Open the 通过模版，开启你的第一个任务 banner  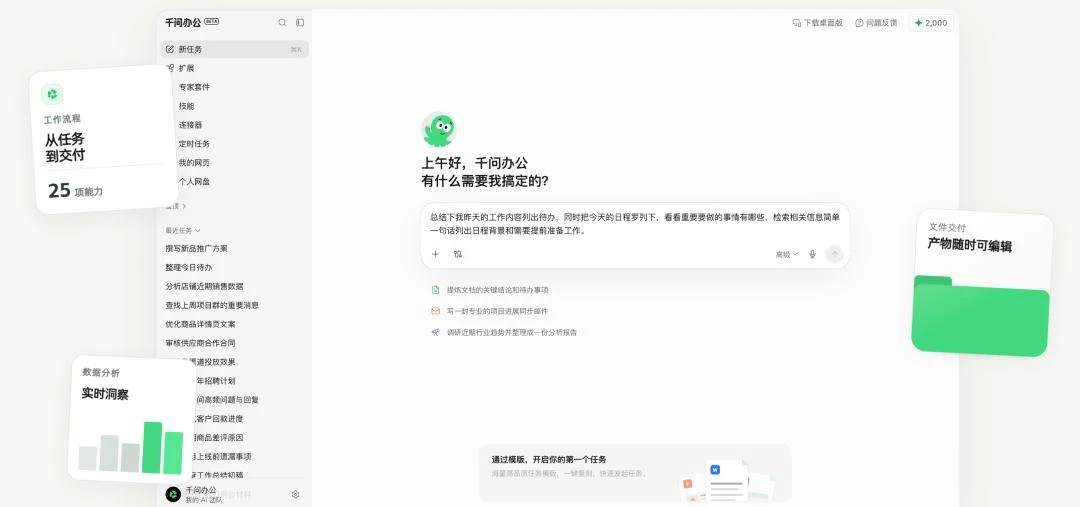coord(635,473)
